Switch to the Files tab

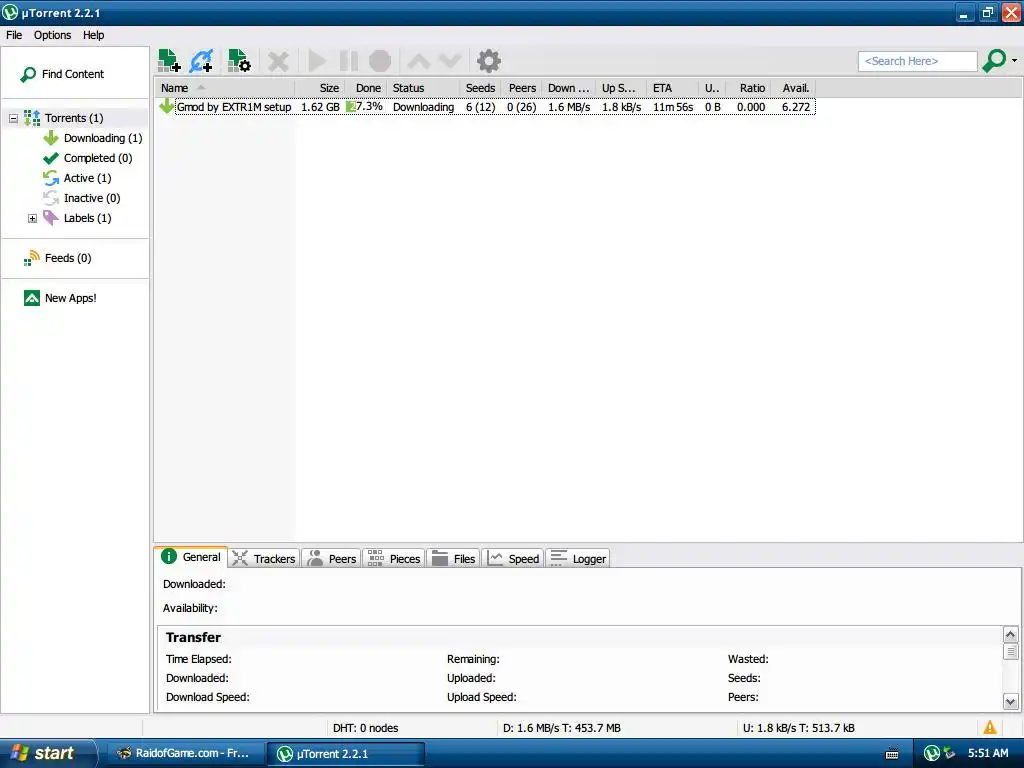click(x=454, y=559)
